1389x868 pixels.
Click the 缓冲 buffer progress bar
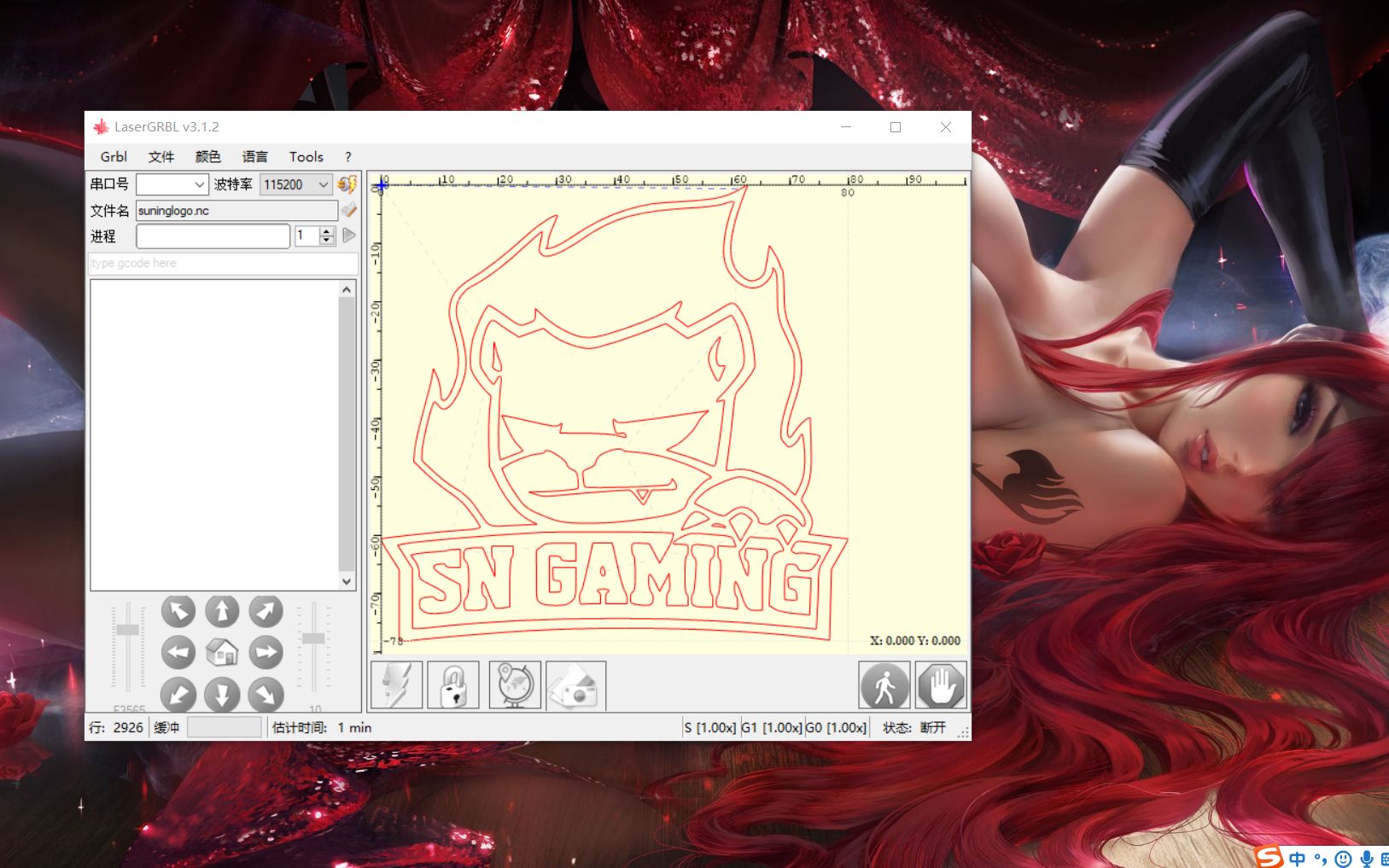click(x=225, y=728)
